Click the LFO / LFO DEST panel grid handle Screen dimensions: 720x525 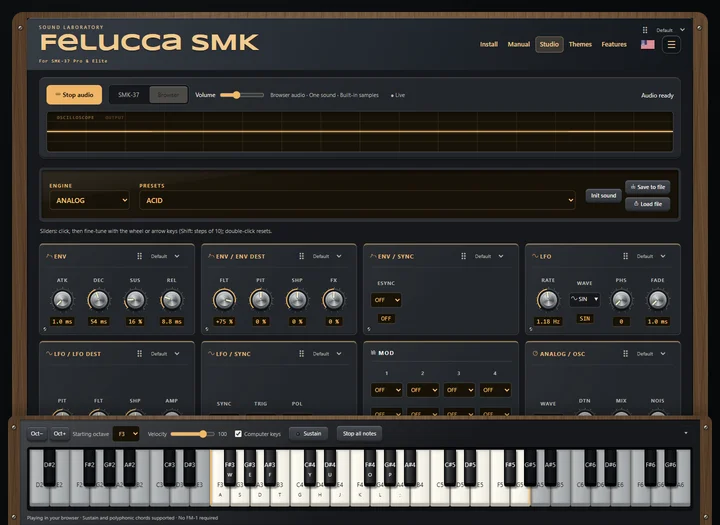pyautogui.click(x=140, y=354)
